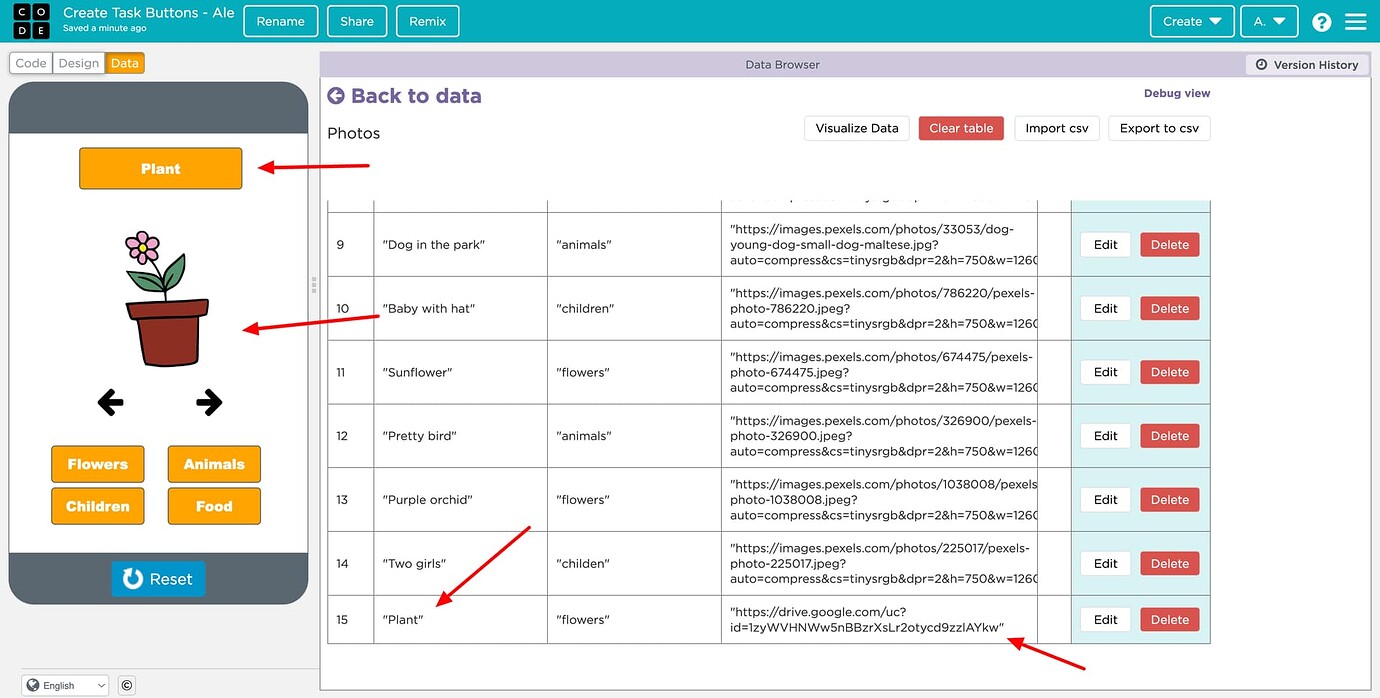
Task: Open the hamburger menu
Action: click(x=1356, y=21)
